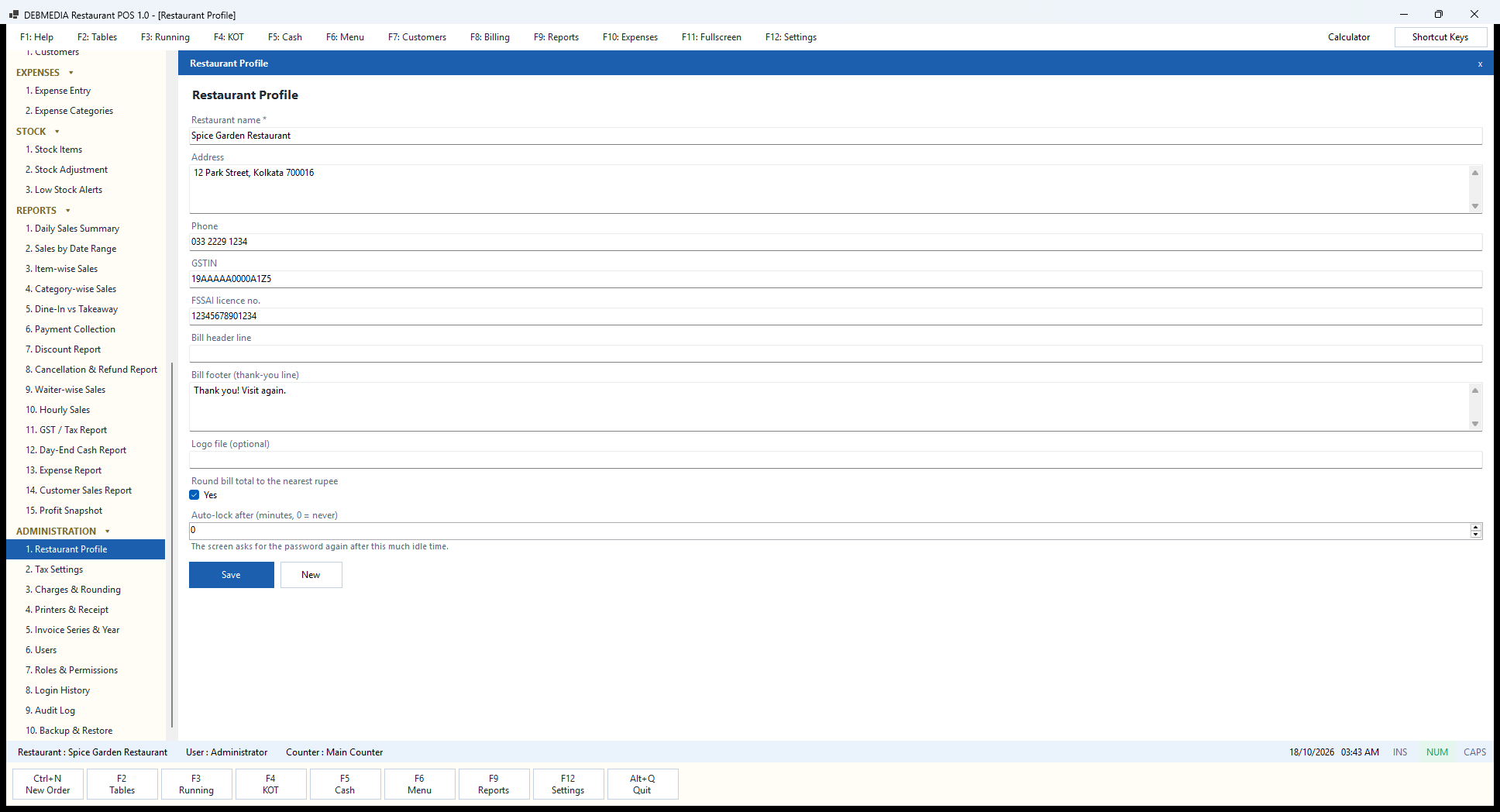Click the F4 KOT bottom button
The image size is (1500, 812).
coord(270,784)
